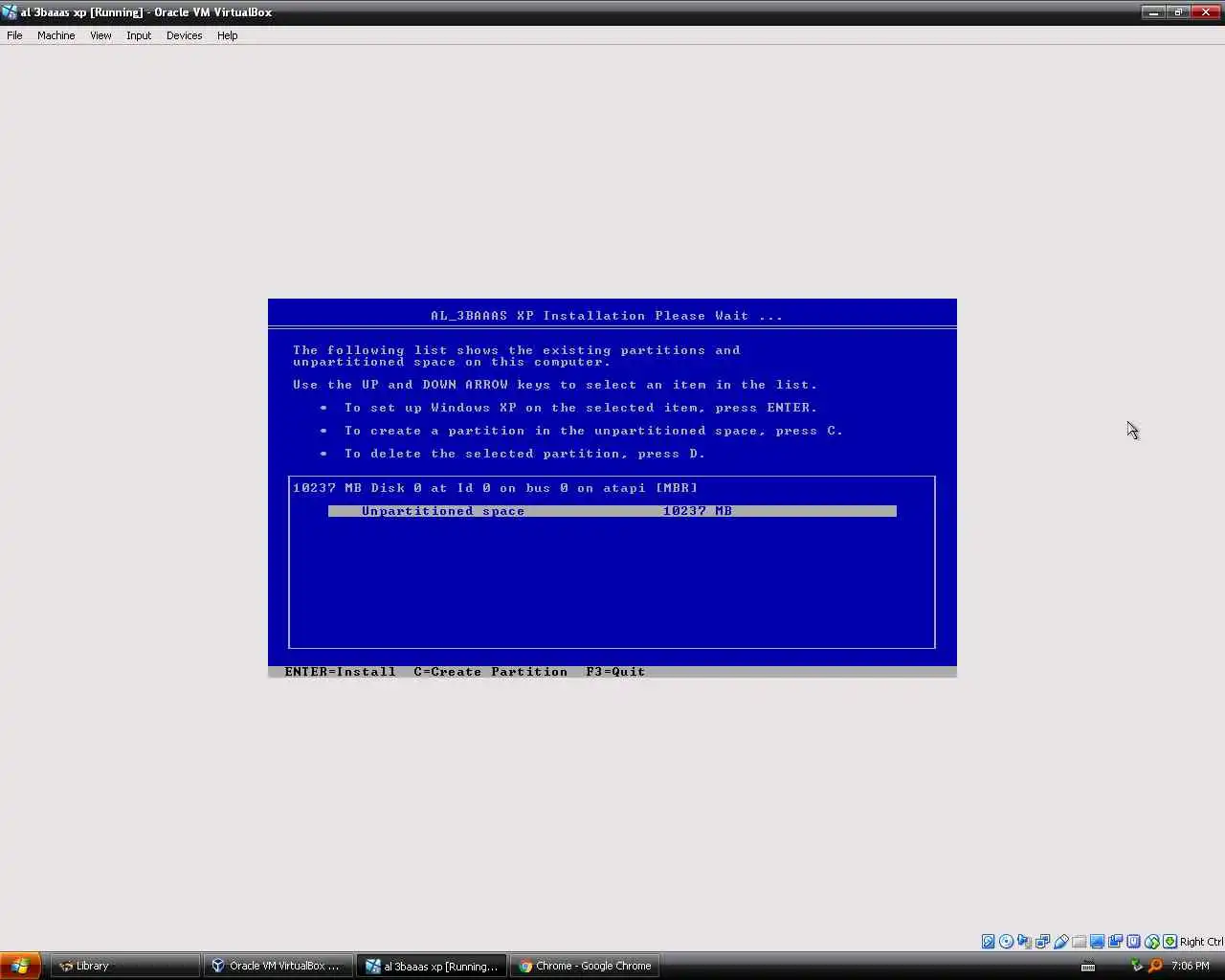
Task: Open the Windows Start button
Action: pyautogui.click(x=20, y=966)
